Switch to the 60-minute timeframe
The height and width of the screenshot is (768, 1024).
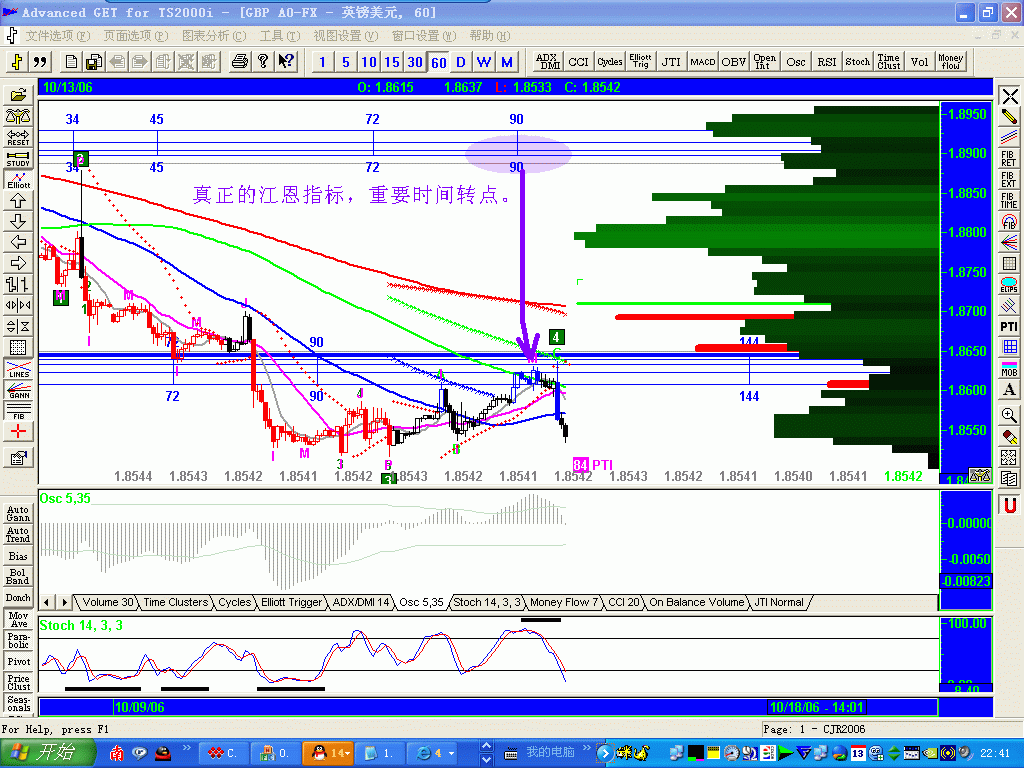(438, 62)
